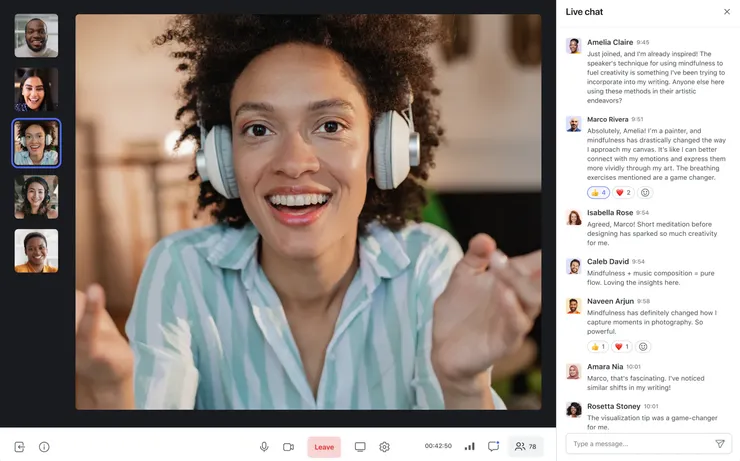The image size is (740, 461).
Task: Click Amara Nia's message about writing shifts
Action: point(645,383)
